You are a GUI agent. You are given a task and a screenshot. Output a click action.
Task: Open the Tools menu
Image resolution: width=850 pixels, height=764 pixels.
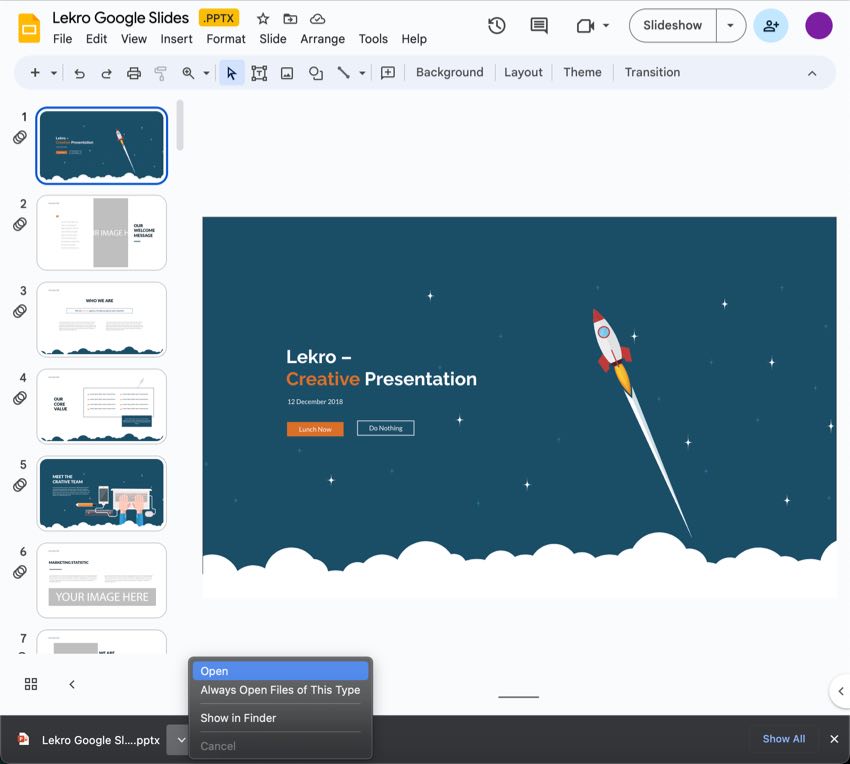(x=373, y=39)
